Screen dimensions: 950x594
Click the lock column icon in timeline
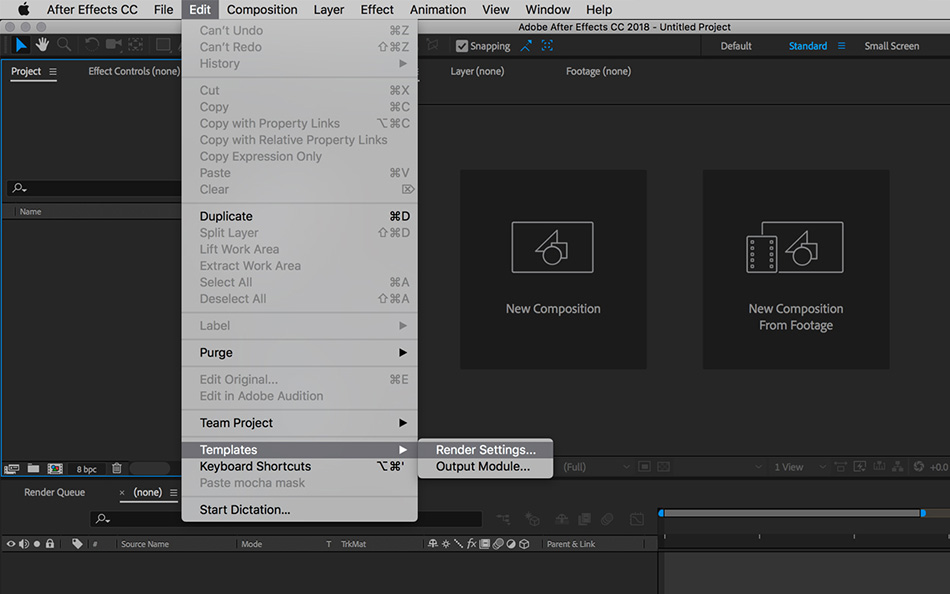coord(50,544)
